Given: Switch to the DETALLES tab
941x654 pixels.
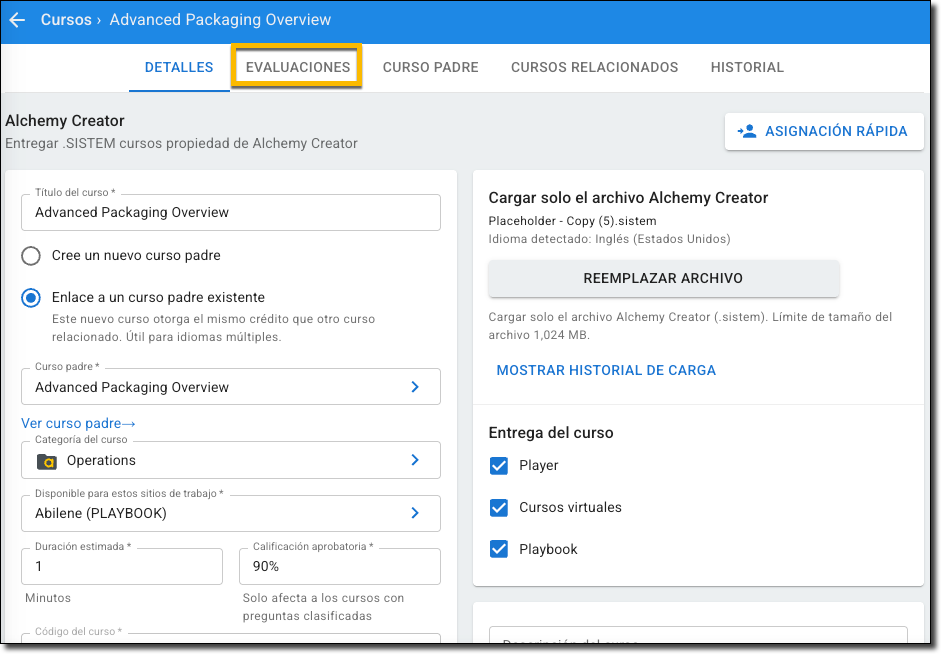Looking at the screenshot, I should coord(179,67).
